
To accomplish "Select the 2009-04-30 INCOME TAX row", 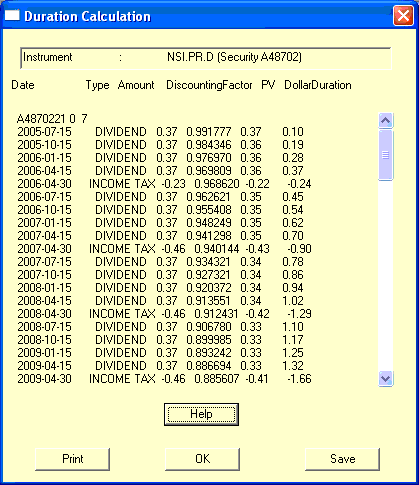I will (164, 379).
